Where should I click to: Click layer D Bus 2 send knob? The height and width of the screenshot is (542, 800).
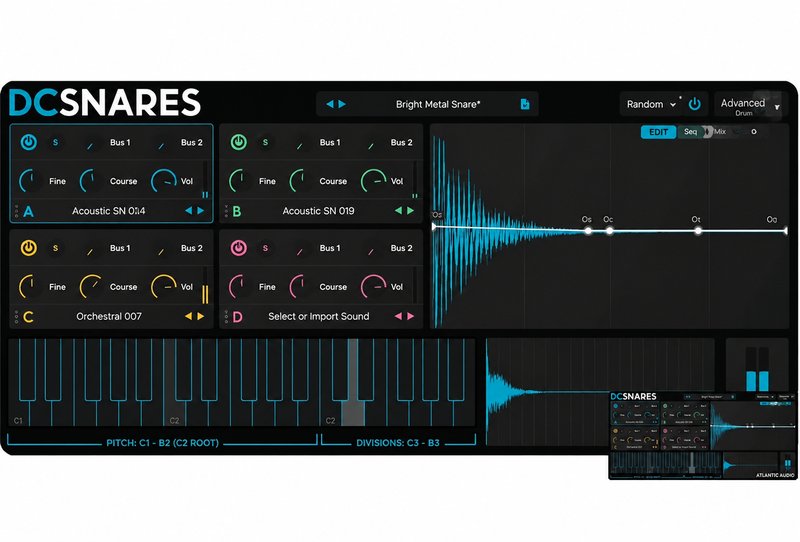click(370, 251)
